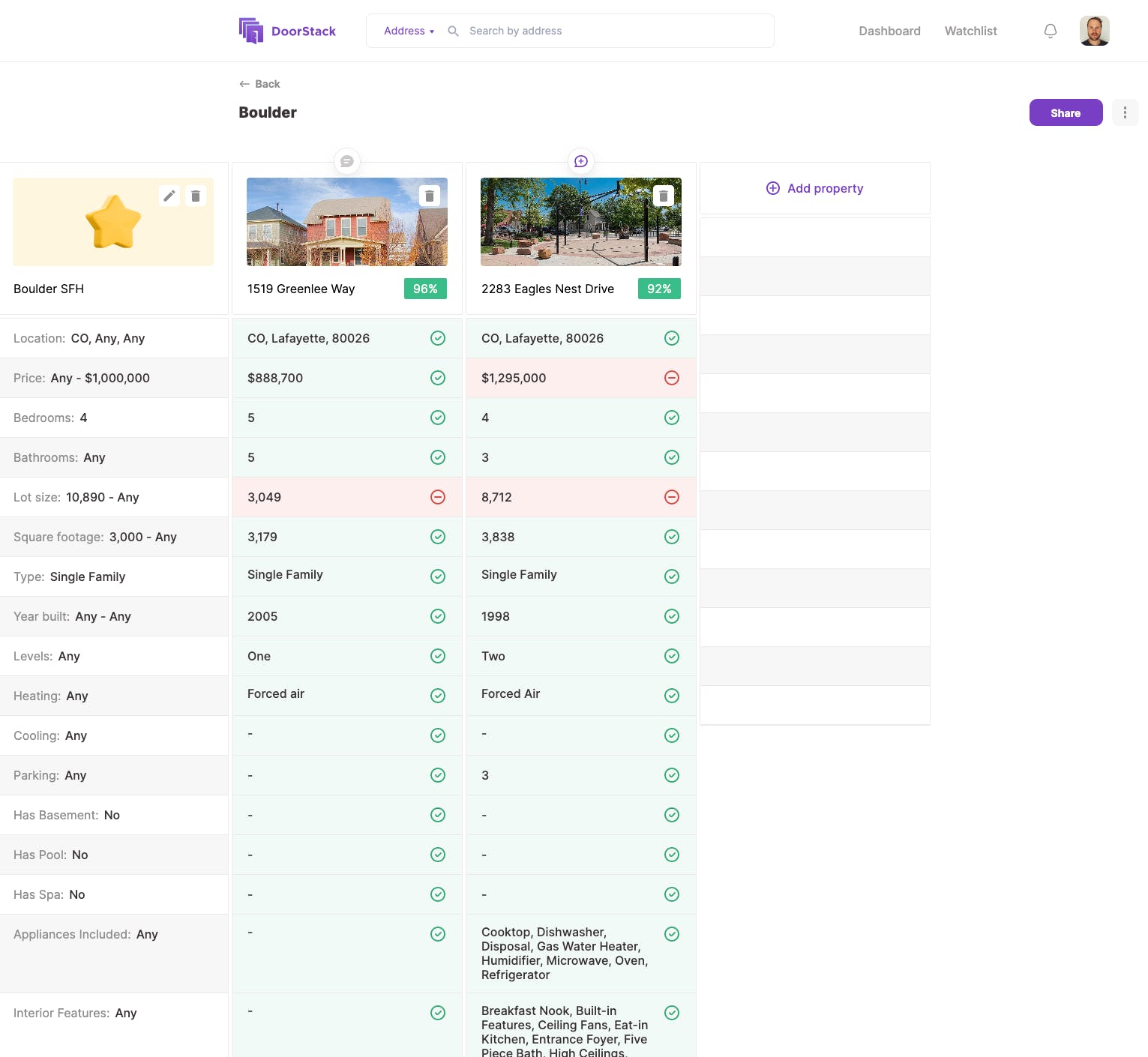Open the 2283 Eagles Nest Drive photo

click(581, 222)
